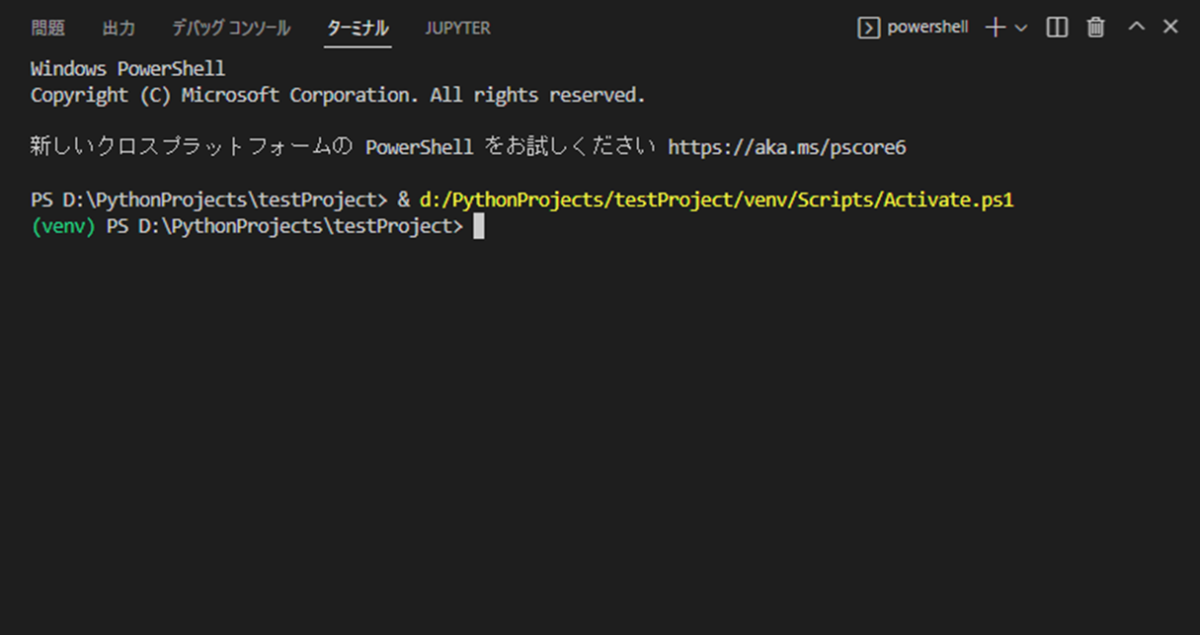Click the powershell terminal shell icon
This screenshot has width=1200, height=635.
pyautogui.click(x=868, y=28)
